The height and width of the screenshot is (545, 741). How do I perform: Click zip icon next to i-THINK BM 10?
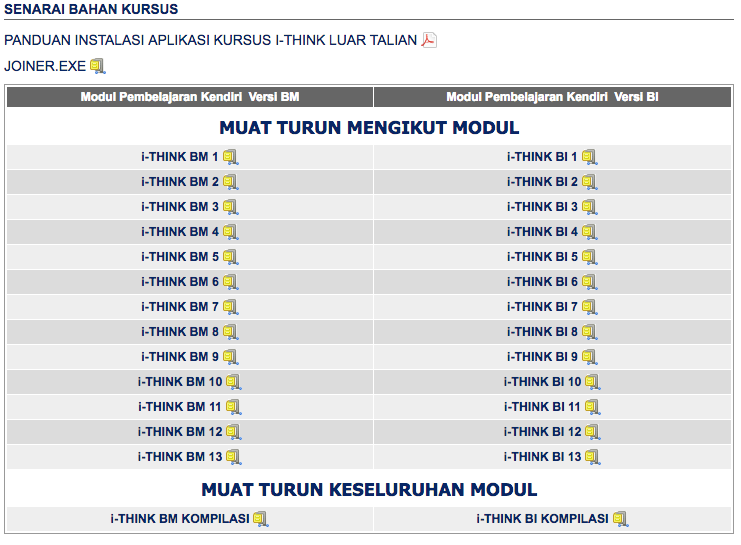point(234,382)
